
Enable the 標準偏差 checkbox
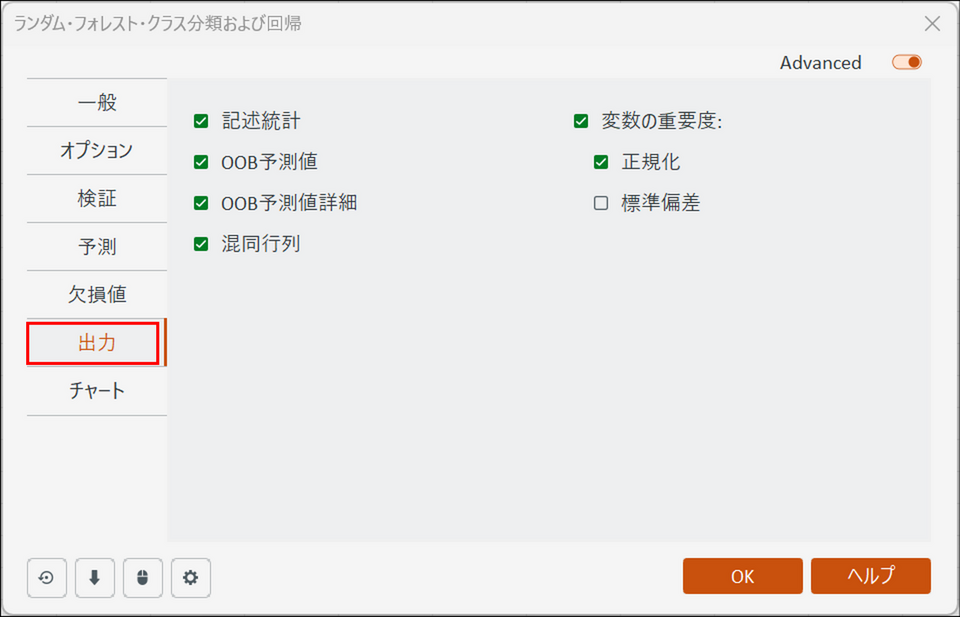(x=601, y=203)
